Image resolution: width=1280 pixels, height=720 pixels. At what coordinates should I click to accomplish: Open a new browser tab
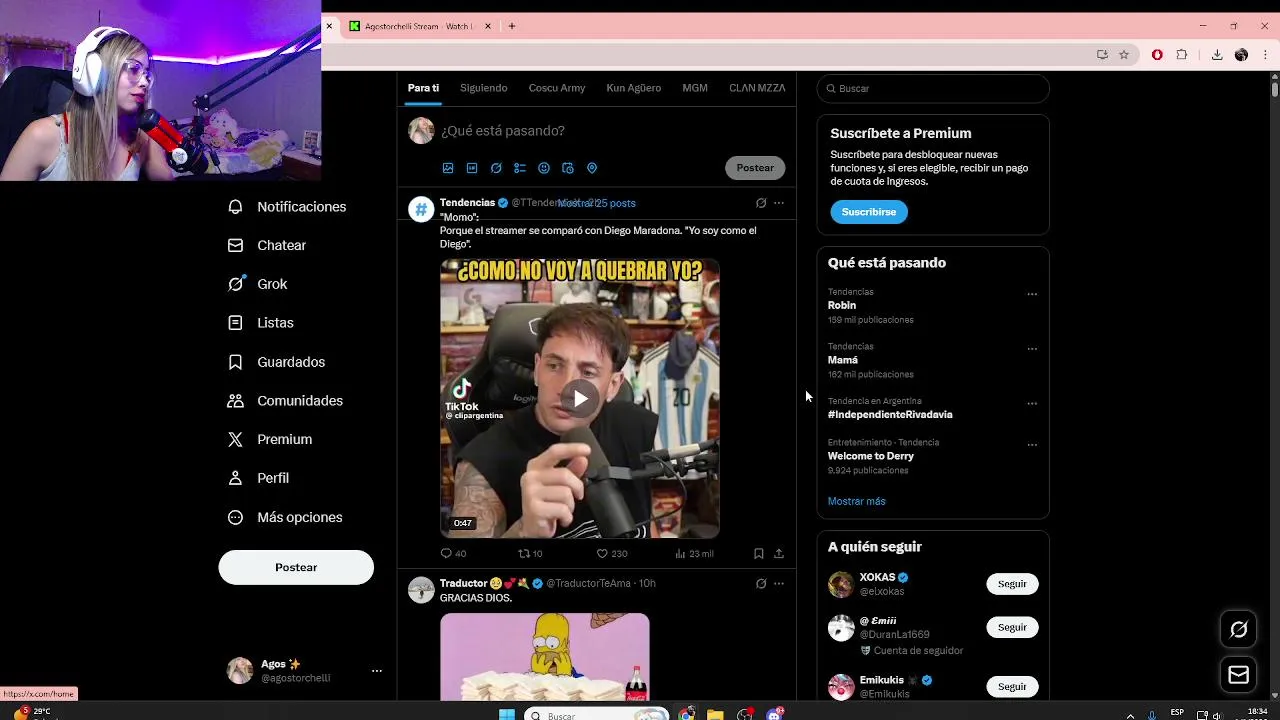pyautogui.click(x=512, y=26)
